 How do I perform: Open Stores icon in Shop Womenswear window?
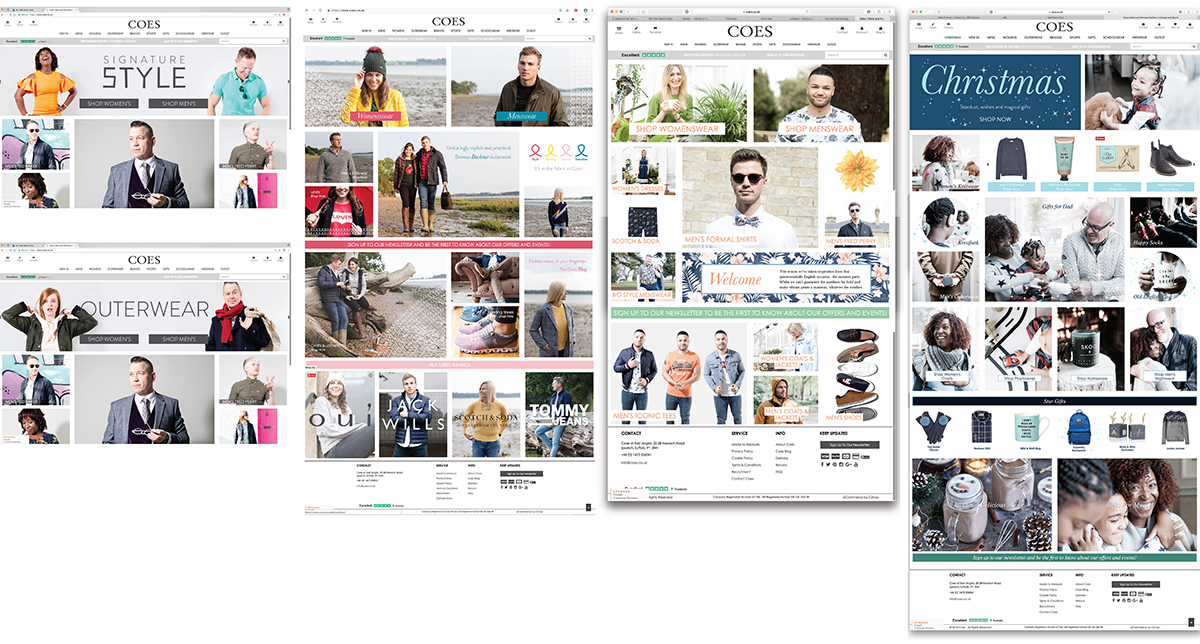[619, 29]
